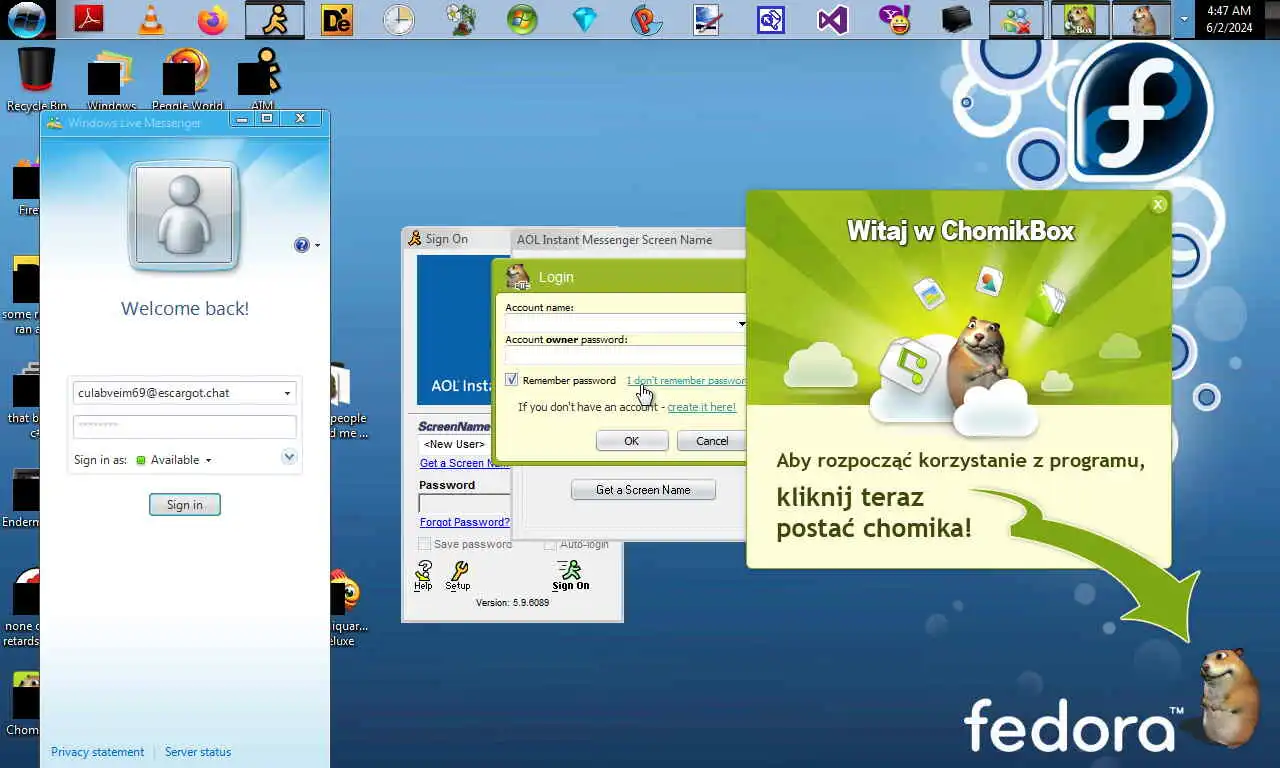Screen dimensions: 1280x768
Task: Switch to the hamster taskbar window button
Action: (x=1142, y=19)
